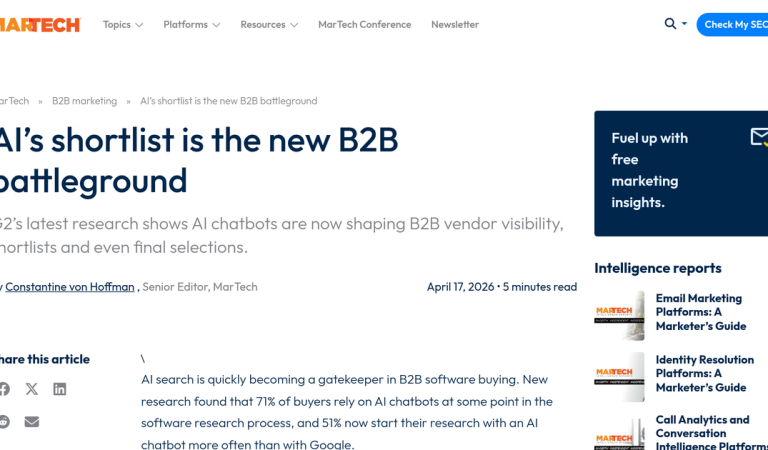Screen dimensions: 768x450
Task: Expand the search options caret
Action: coord(684,24)
